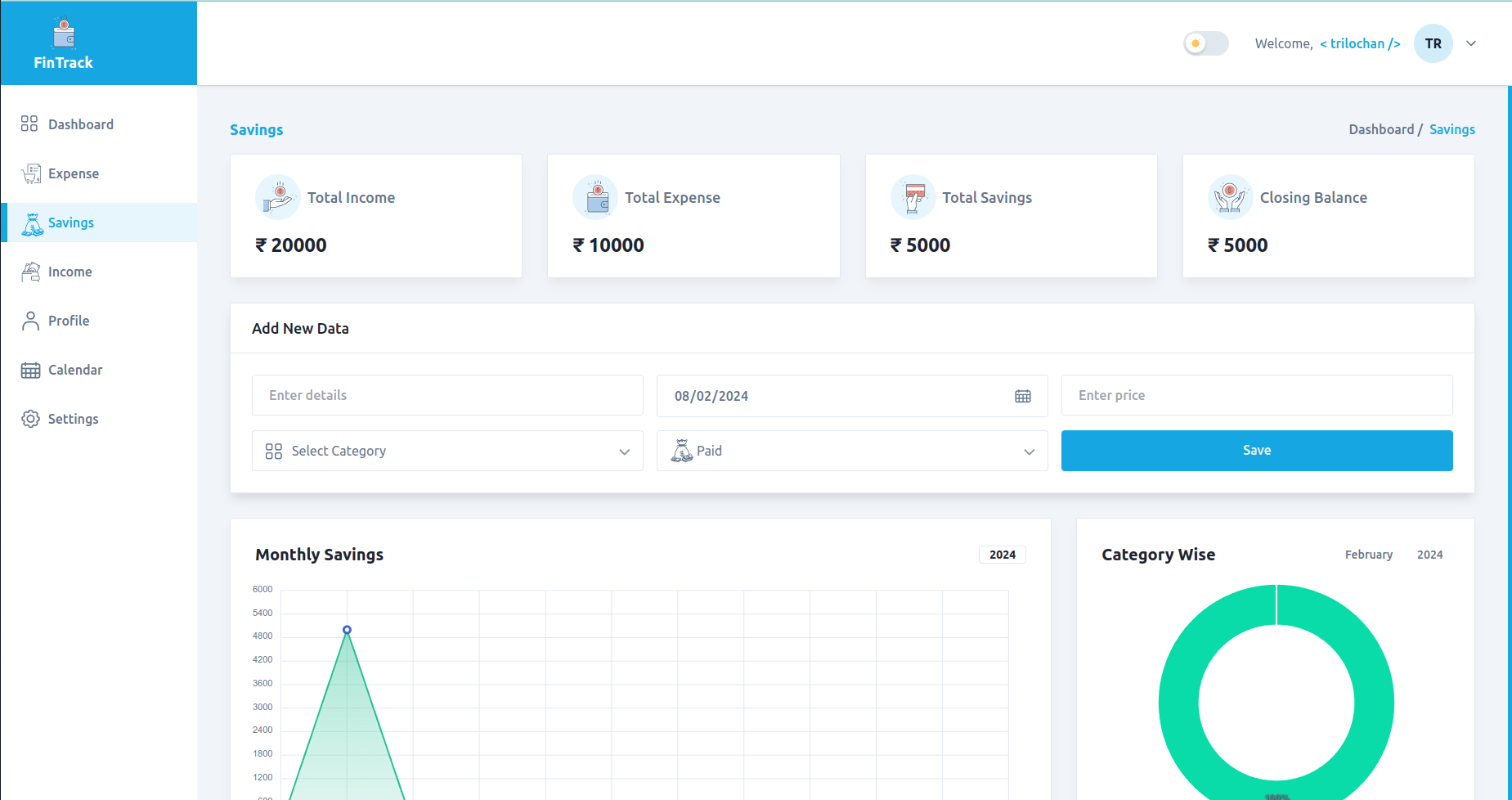
Task: Click the Income icon in sidebar
Action: coord(30,272)
